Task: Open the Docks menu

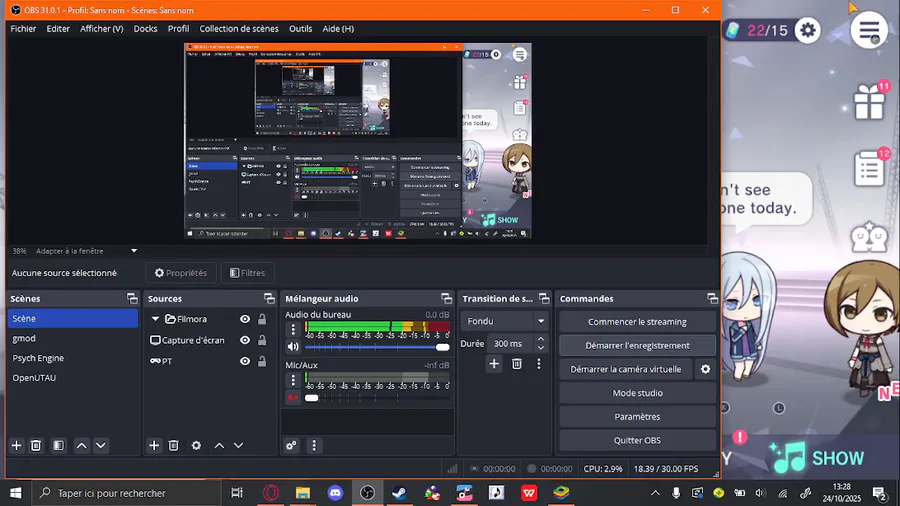Action: 145,29
